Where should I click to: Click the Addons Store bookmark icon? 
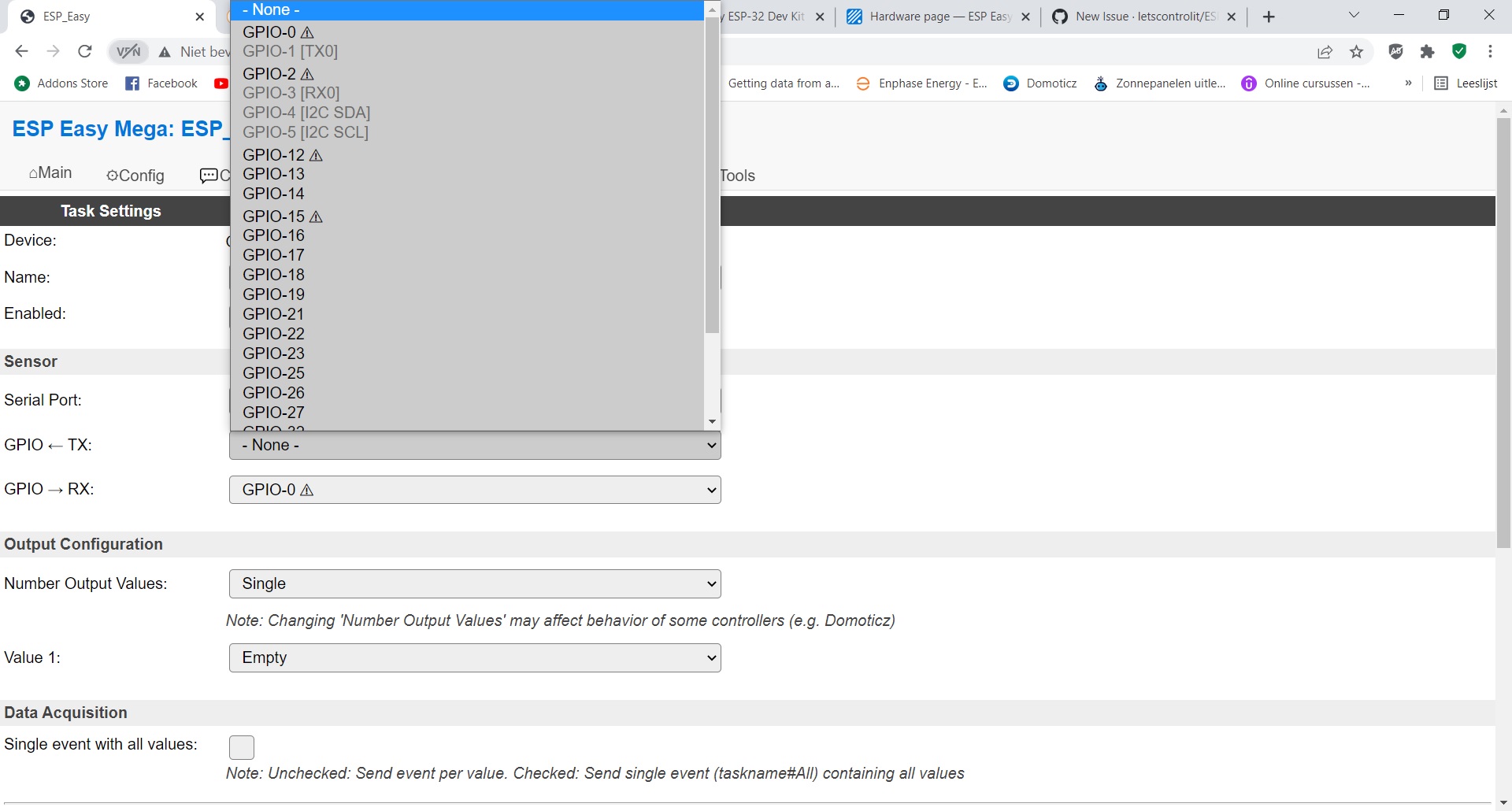(x=21, y=83)
